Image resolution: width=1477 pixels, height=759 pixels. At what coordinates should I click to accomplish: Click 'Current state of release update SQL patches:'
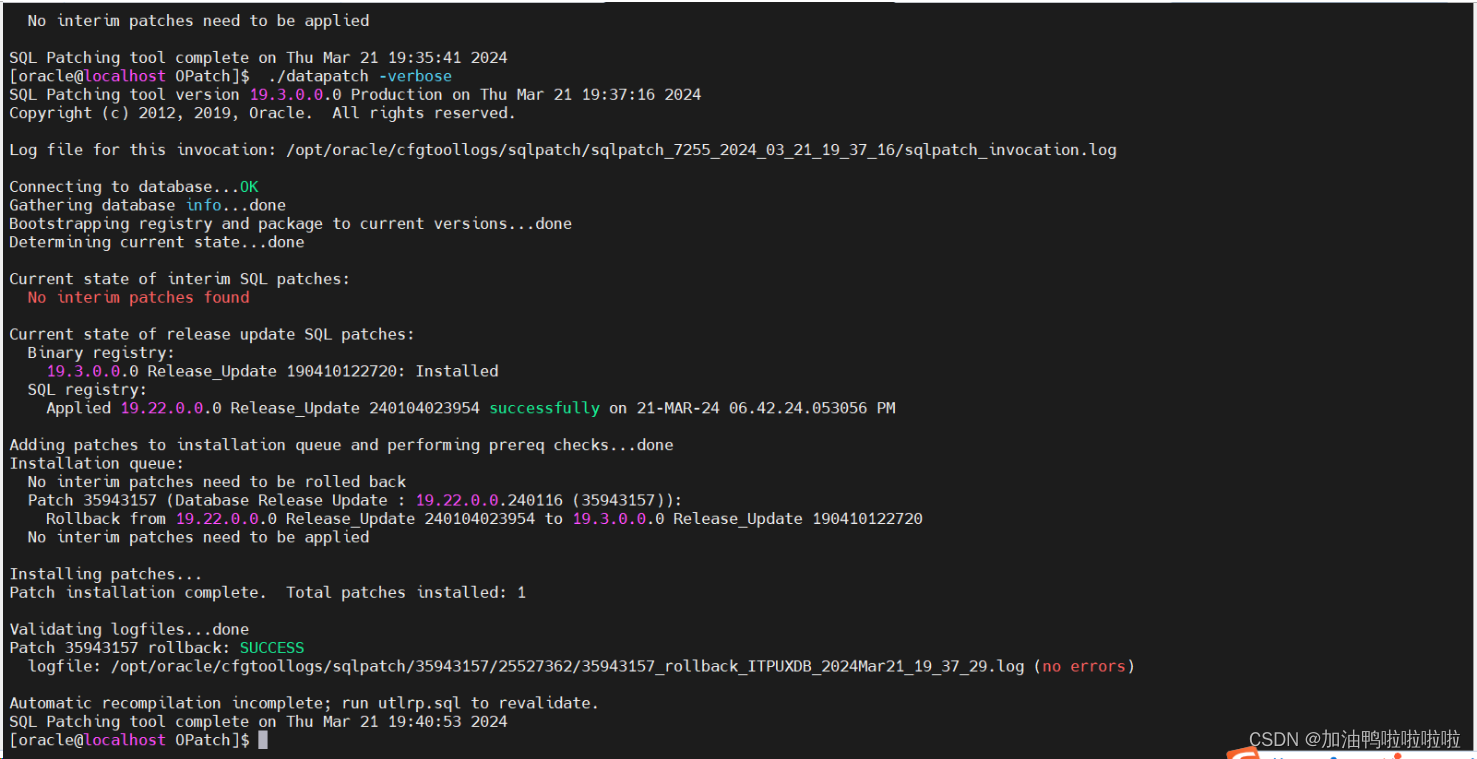pos(211,334)
